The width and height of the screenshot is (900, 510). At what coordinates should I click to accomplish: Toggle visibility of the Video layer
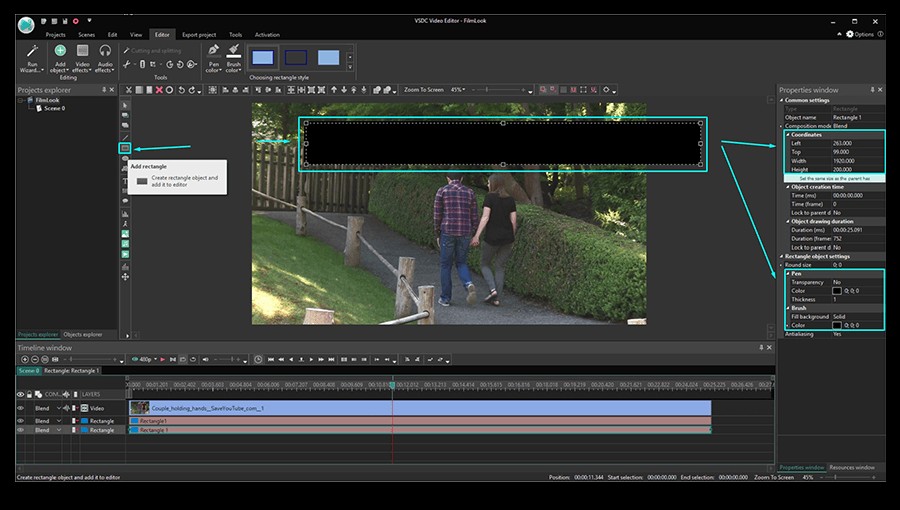[x=21, y=408]
